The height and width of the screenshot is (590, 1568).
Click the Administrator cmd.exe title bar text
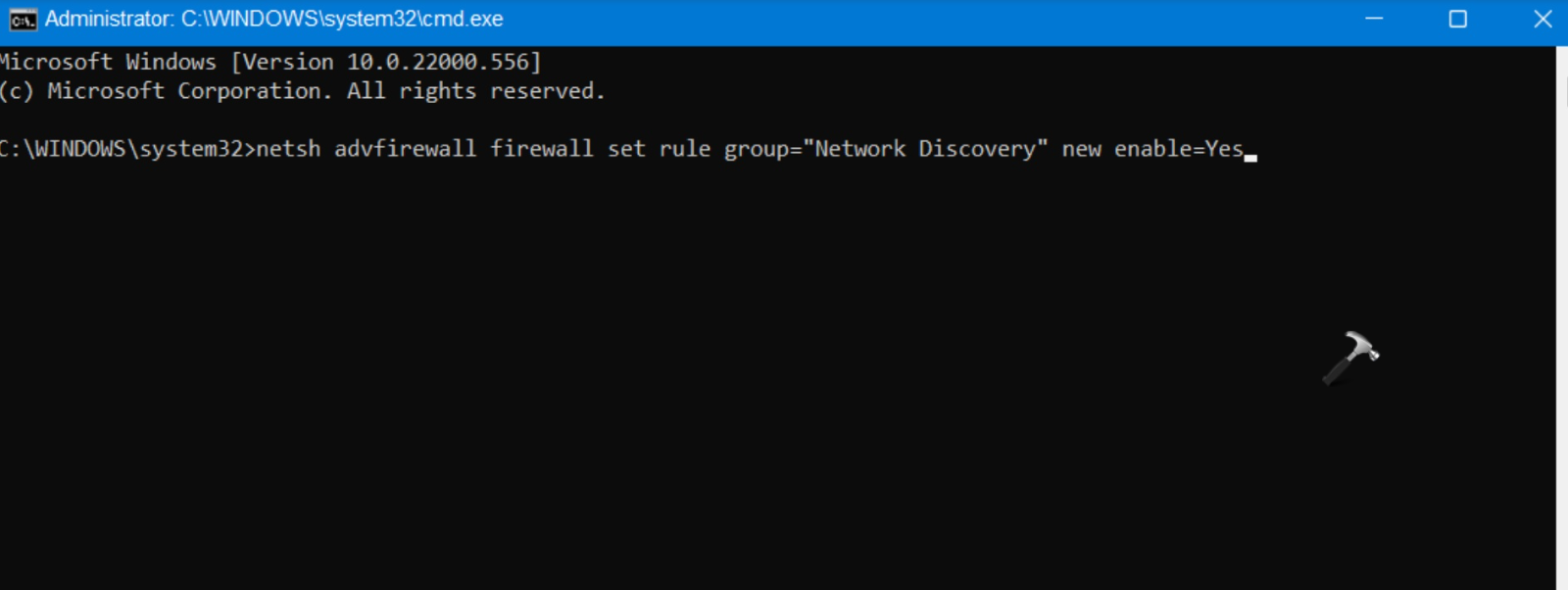coord(273,20)
